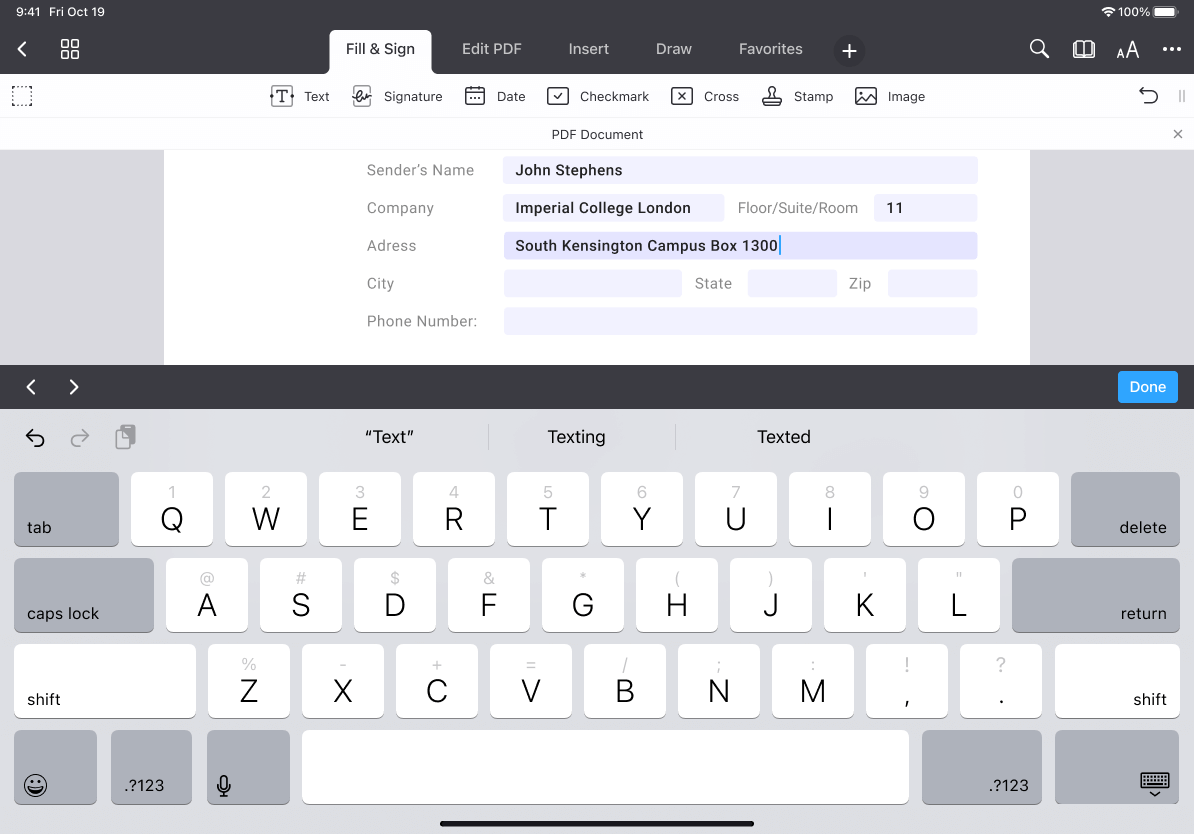Toggle the left shift key

point(104,681)
